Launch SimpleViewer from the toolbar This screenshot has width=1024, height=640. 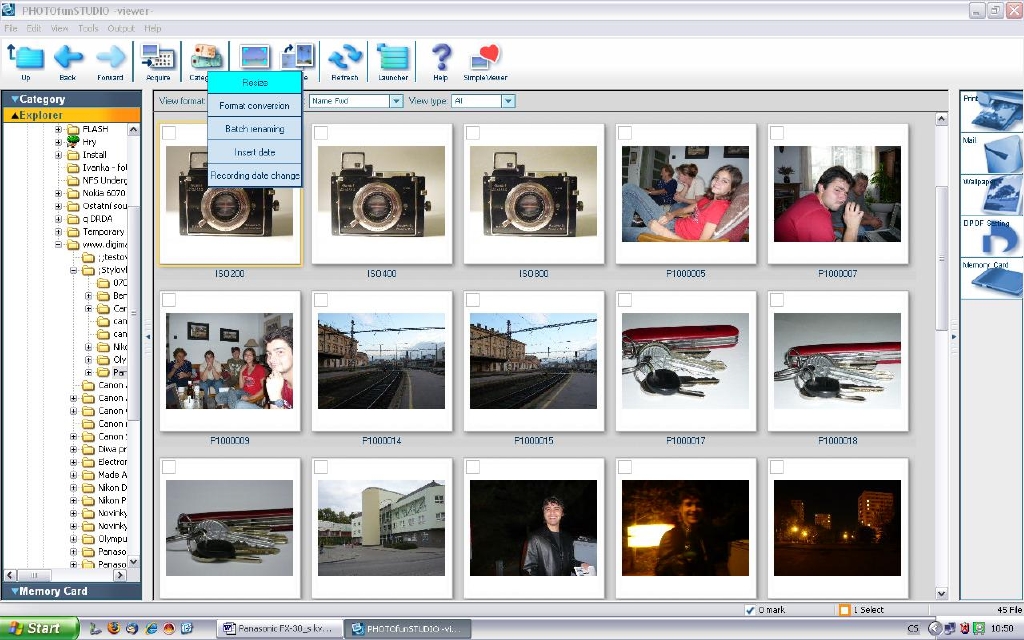tap(485, 59)
